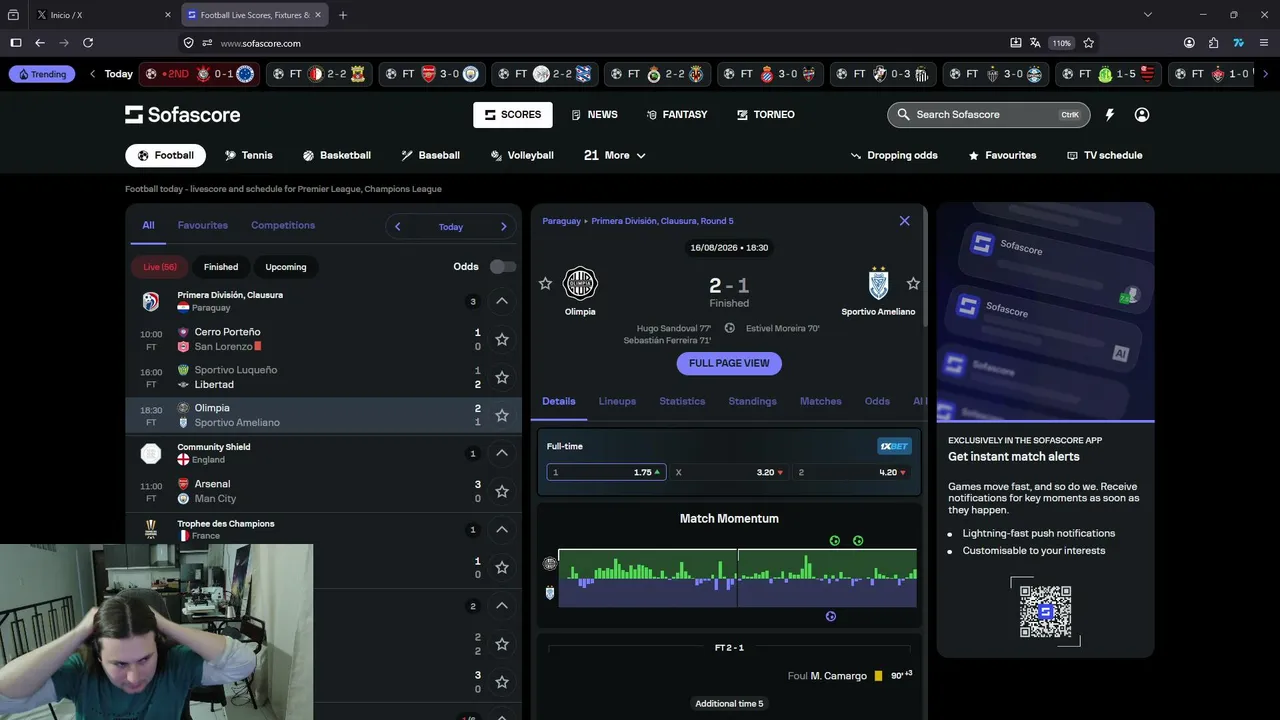The width and height of the screenshot is (1280, 720).
Task: Open a new browser tab
Action: [x=343, y=15]
